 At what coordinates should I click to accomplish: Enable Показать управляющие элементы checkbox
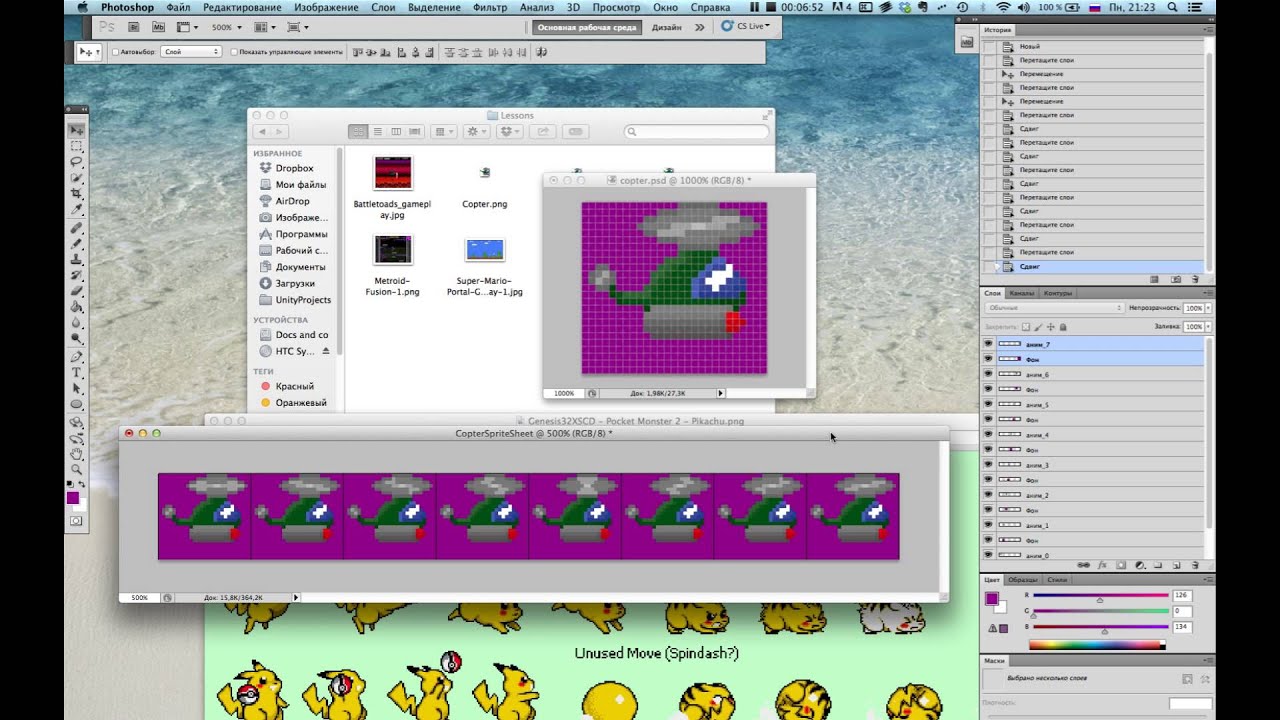[234, 52]
